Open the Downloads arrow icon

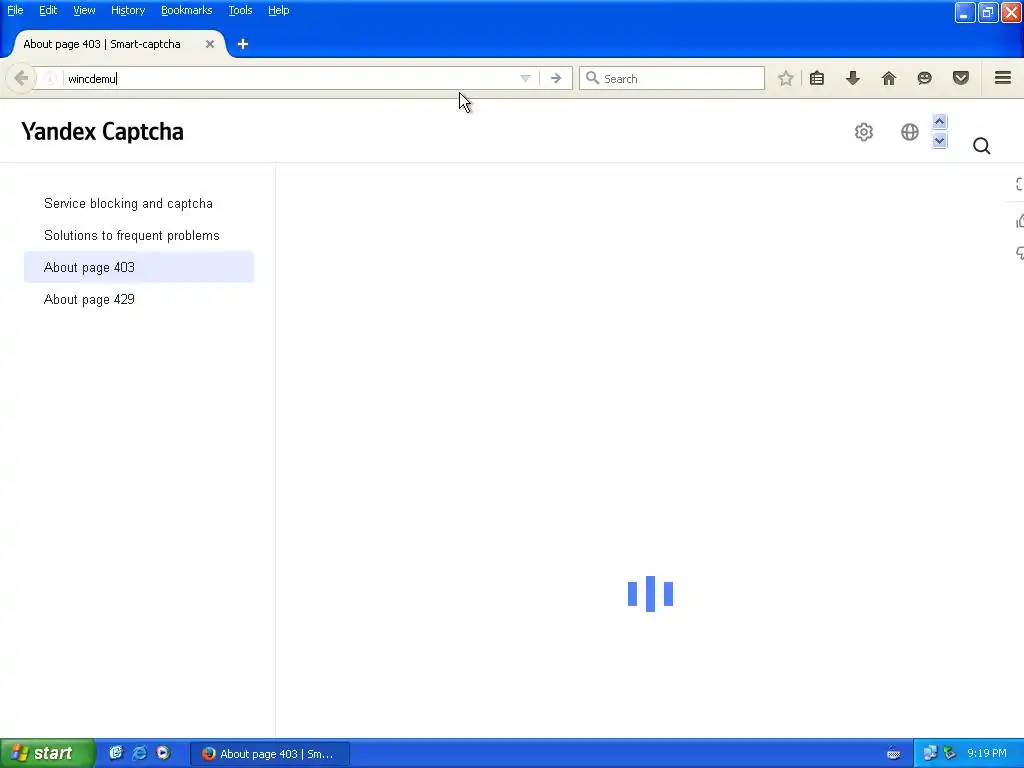[x=853, y=78]
